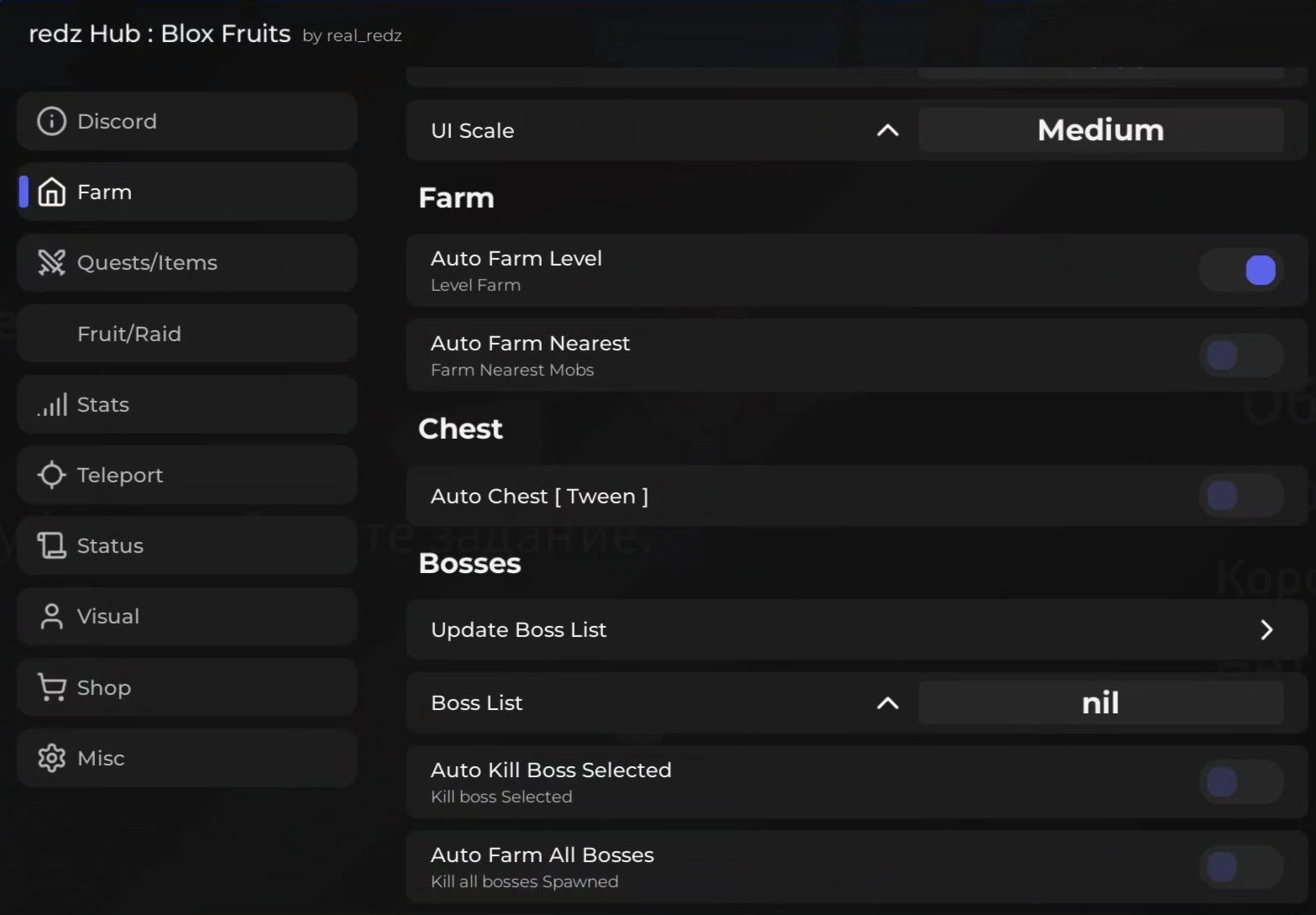Click the Status scroll icon

[51, 545]
